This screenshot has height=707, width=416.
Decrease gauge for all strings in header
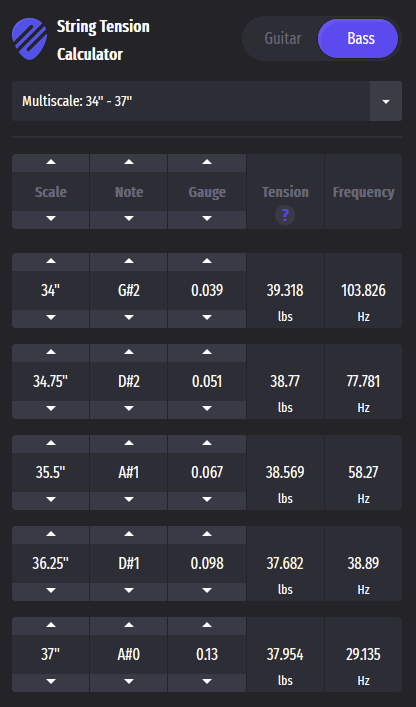[x=207, y=219]
